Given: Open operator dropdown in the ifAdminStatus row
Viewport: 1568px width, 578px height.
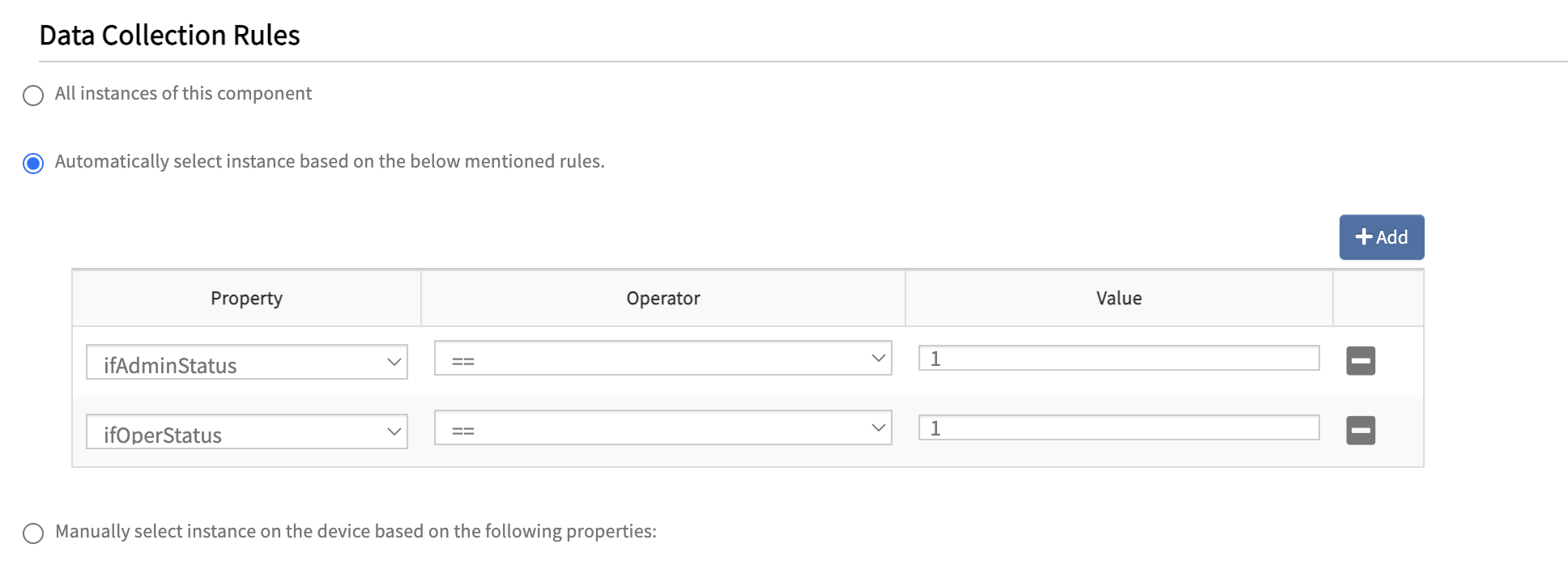Looking at the screenshot, I should pos(663,358).
